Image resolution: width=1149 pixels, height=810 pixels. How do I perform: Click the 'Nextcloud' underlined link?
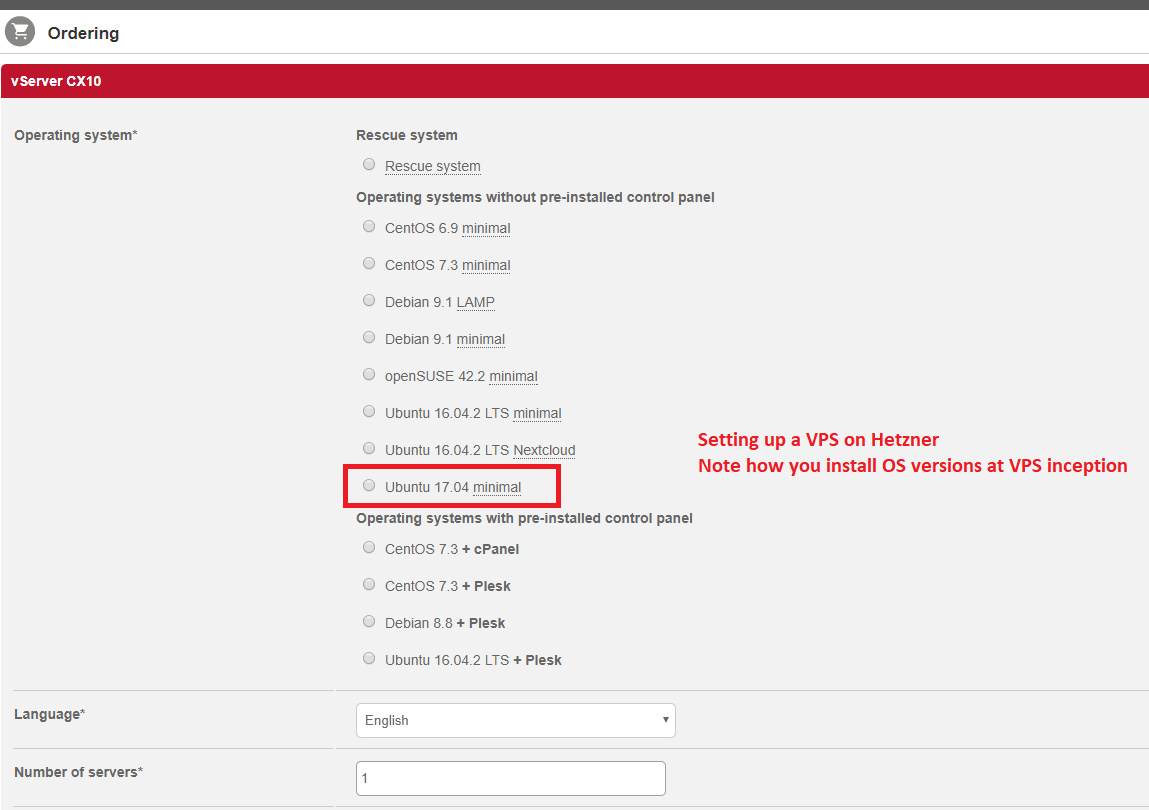tap(544, 450)
